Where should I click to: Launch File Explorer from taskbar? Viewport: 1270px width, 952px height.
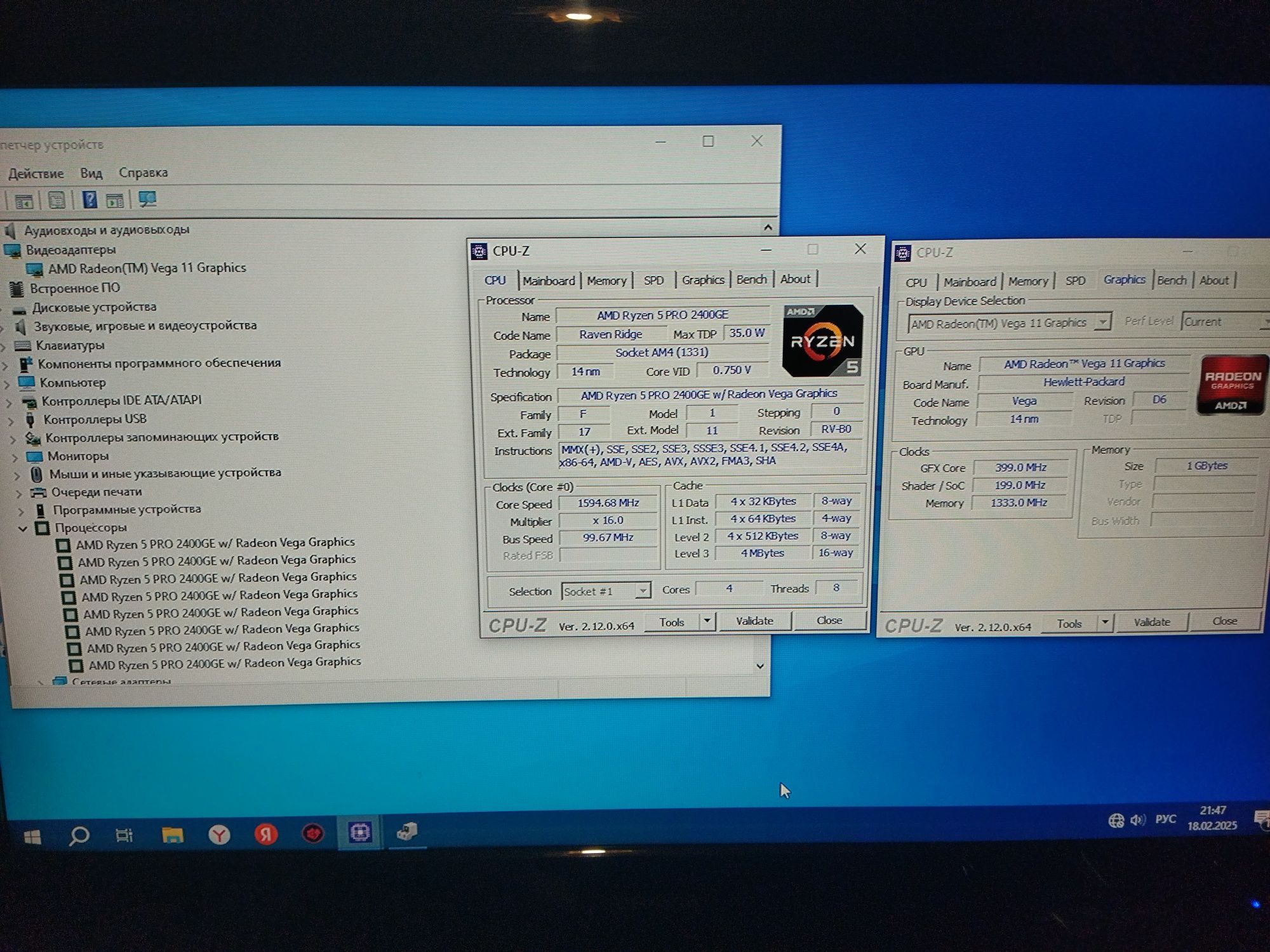(172, 835)
